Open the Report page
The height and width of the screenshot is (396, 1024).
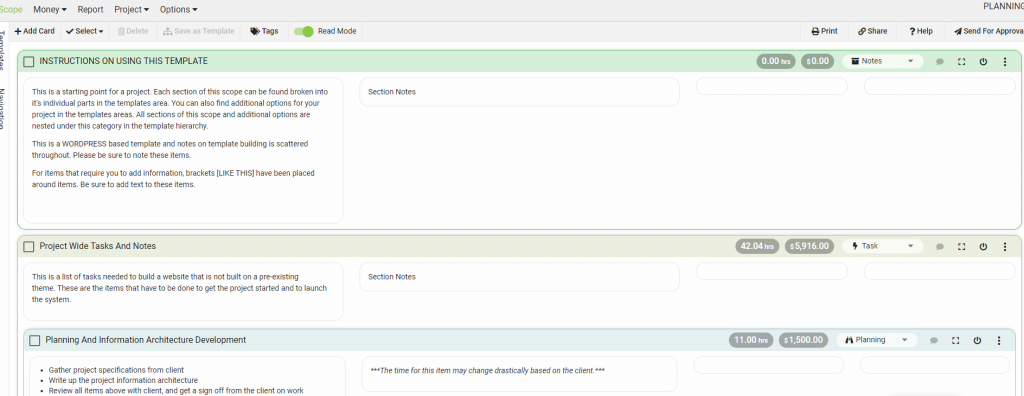pos(90,10)
